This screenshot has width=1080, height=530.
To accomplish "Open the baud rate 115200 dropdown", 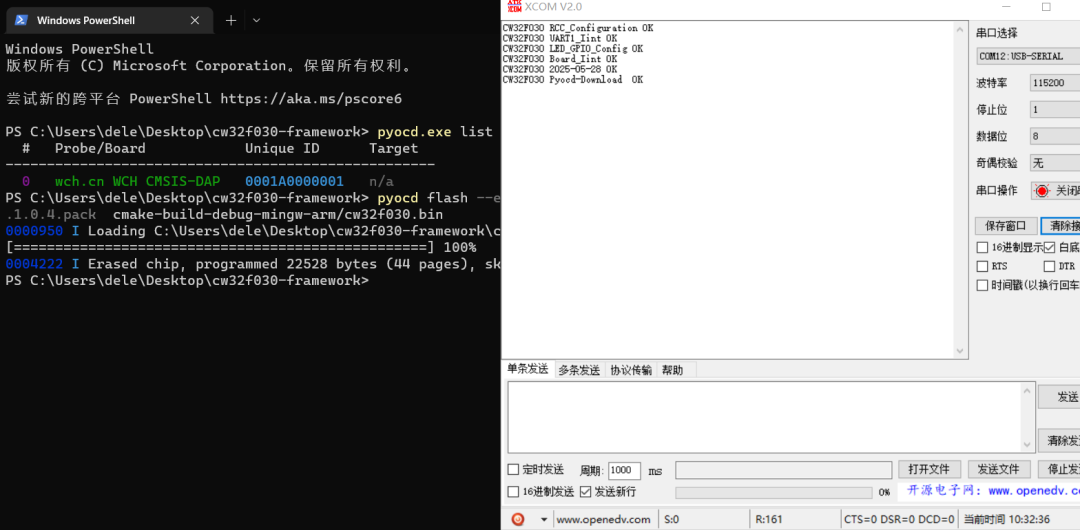I will (x=1055, y=83).
